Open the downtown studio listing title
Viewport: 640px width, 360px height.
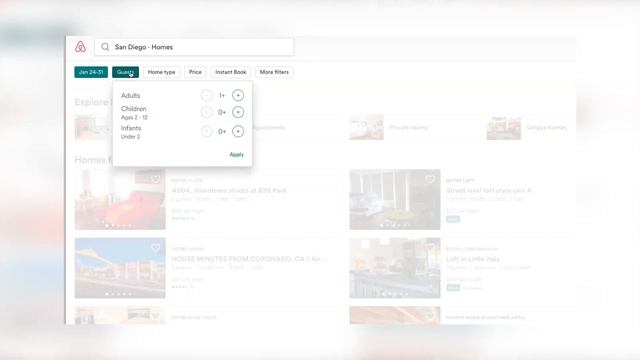(229, 191)
